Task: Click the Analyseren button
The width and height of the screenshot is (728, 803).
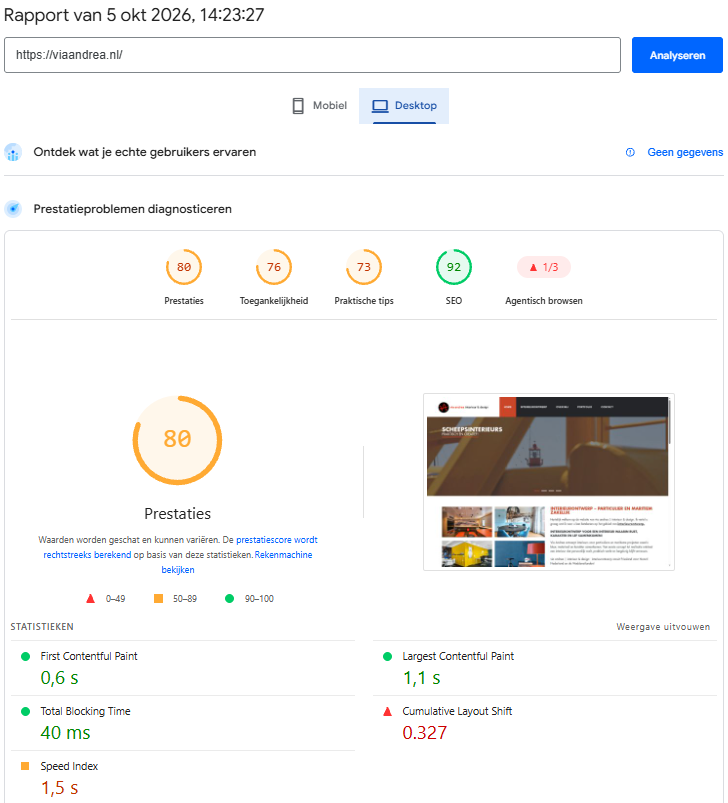Action: (x=677, y=55)
